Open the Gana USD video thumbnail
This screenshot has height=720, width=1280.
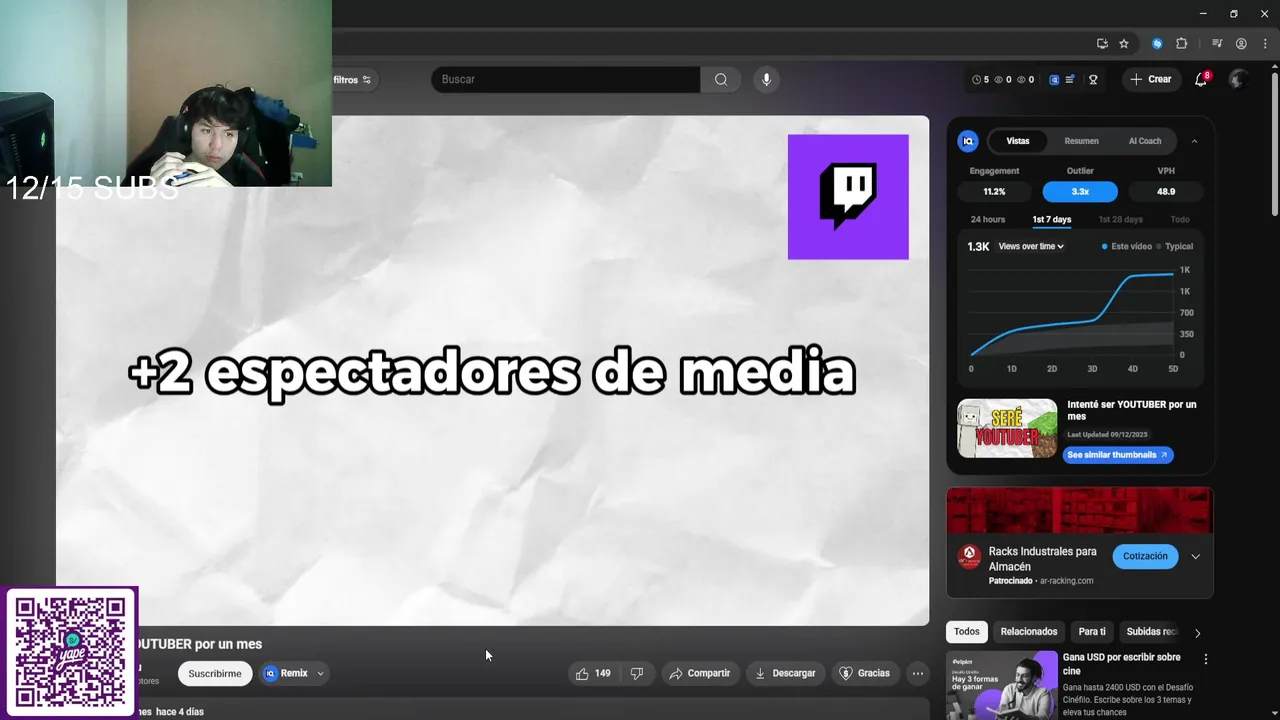coord(1002,685)
